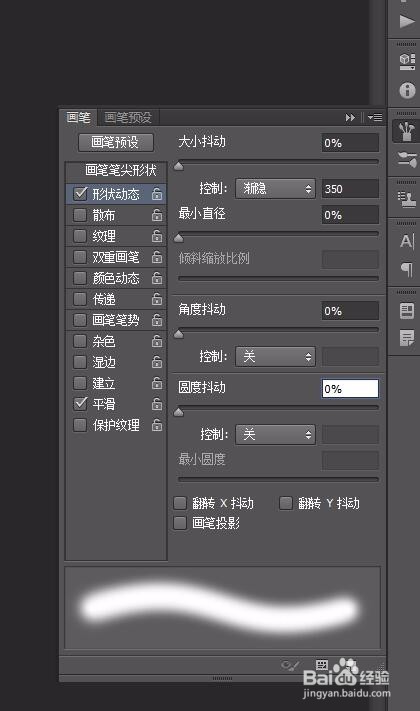Toggle the lock icon beside 传递
Image resolution: width=420 pixels, height=711 pixels.
157,299
